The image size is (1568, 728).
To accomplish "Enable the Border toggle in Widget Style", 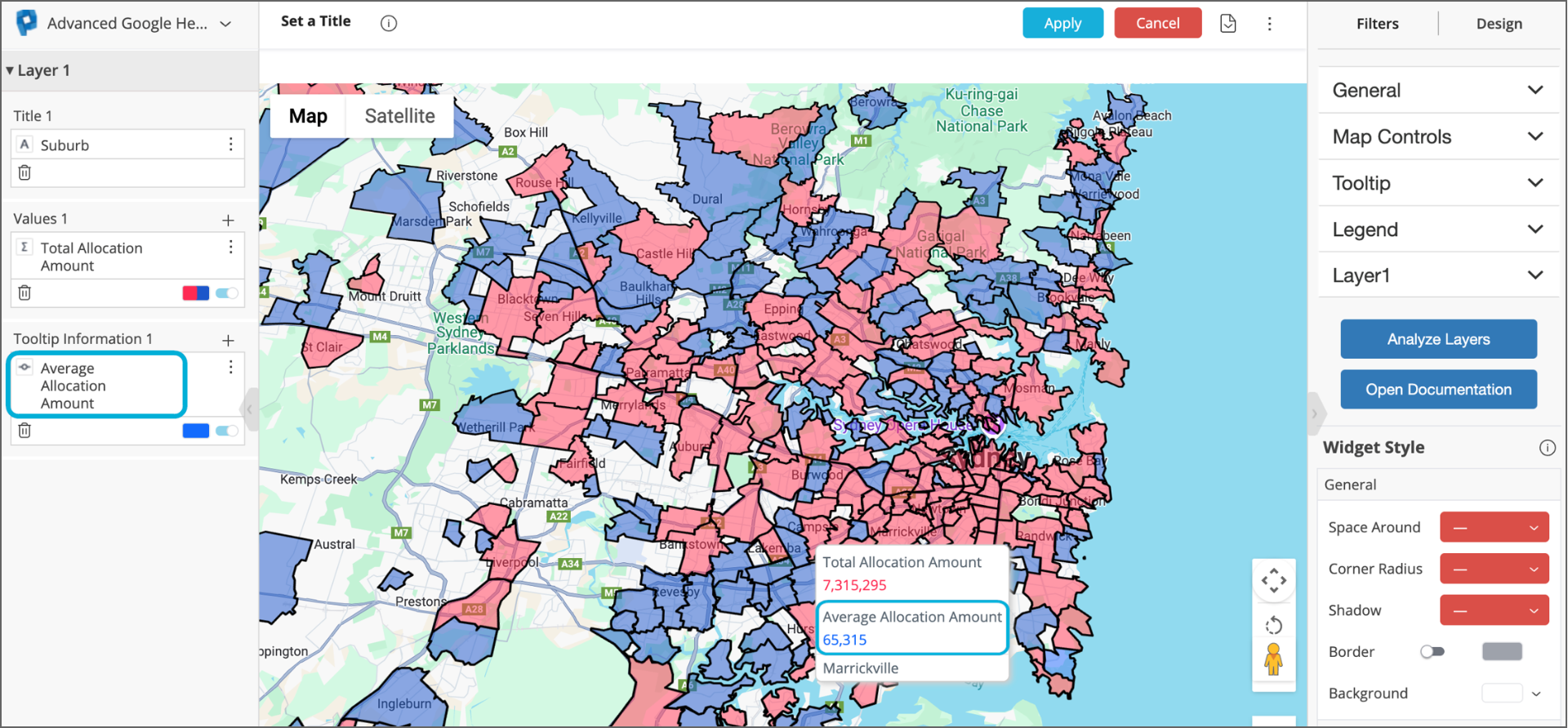I will [x=1432, y=652].
